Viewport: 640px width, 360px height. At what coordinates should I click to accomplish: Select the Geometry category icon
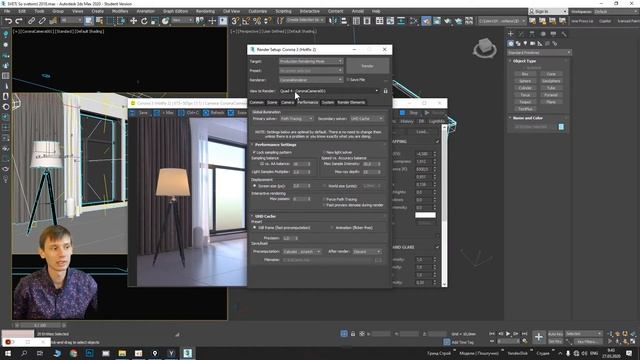coord(511,43)
